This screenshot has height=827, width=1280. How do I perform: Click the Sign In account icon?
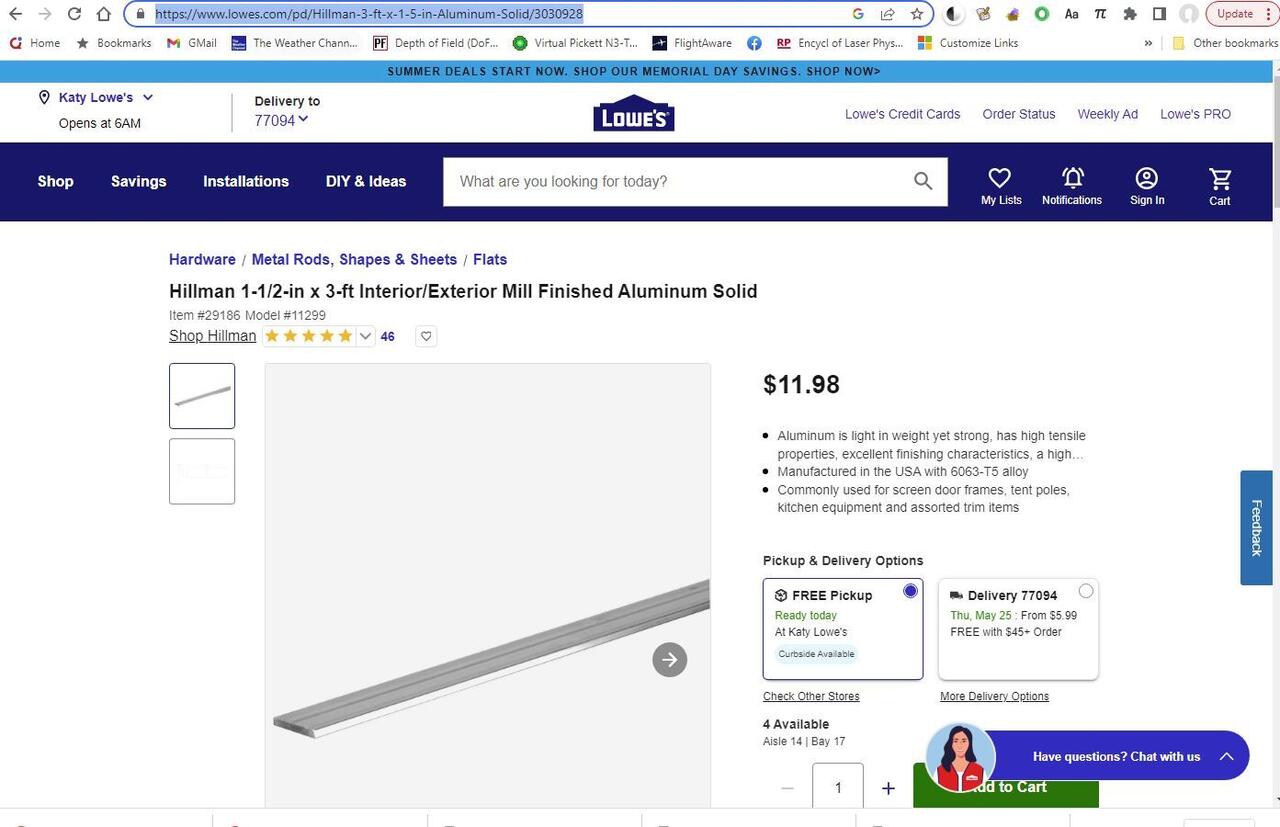1146,179
